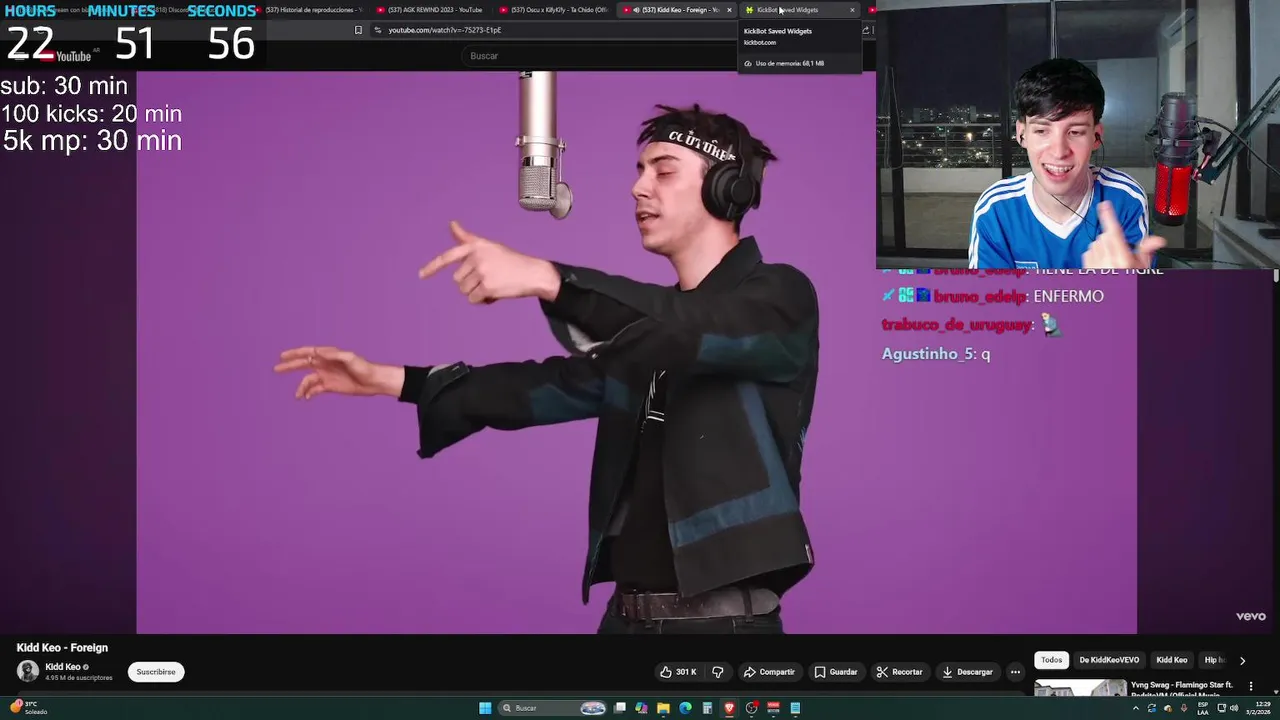Click the YouTube logo
This screenshot has height=720, width=1280.
66,56
